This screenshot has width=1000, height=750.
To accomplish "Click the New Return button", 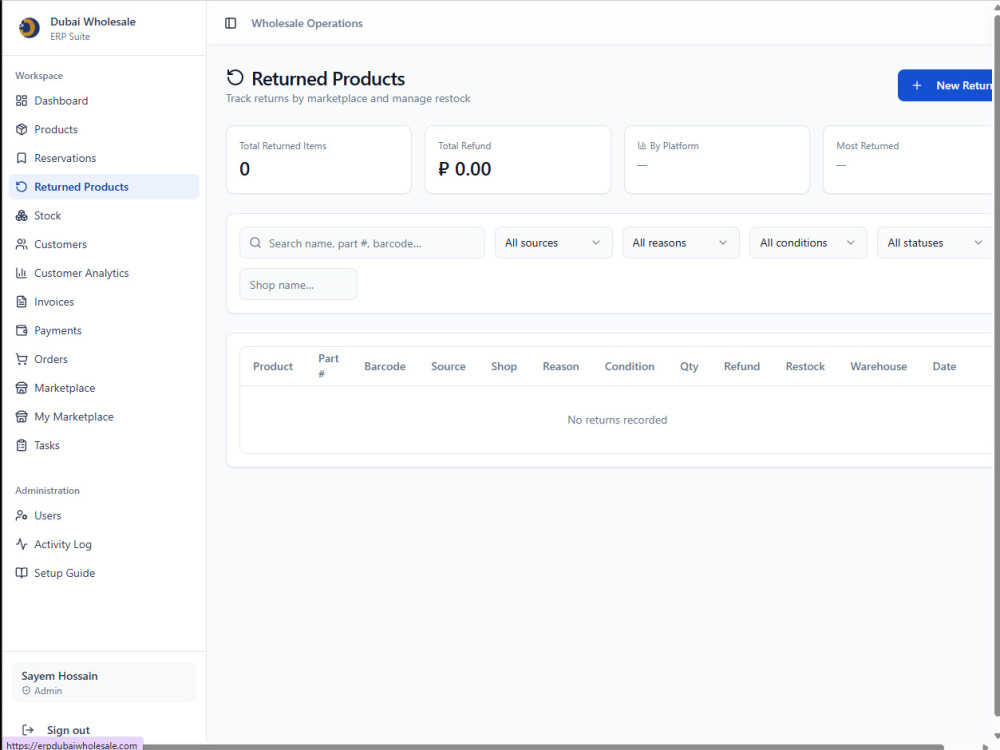I will [x=945, y=85].
